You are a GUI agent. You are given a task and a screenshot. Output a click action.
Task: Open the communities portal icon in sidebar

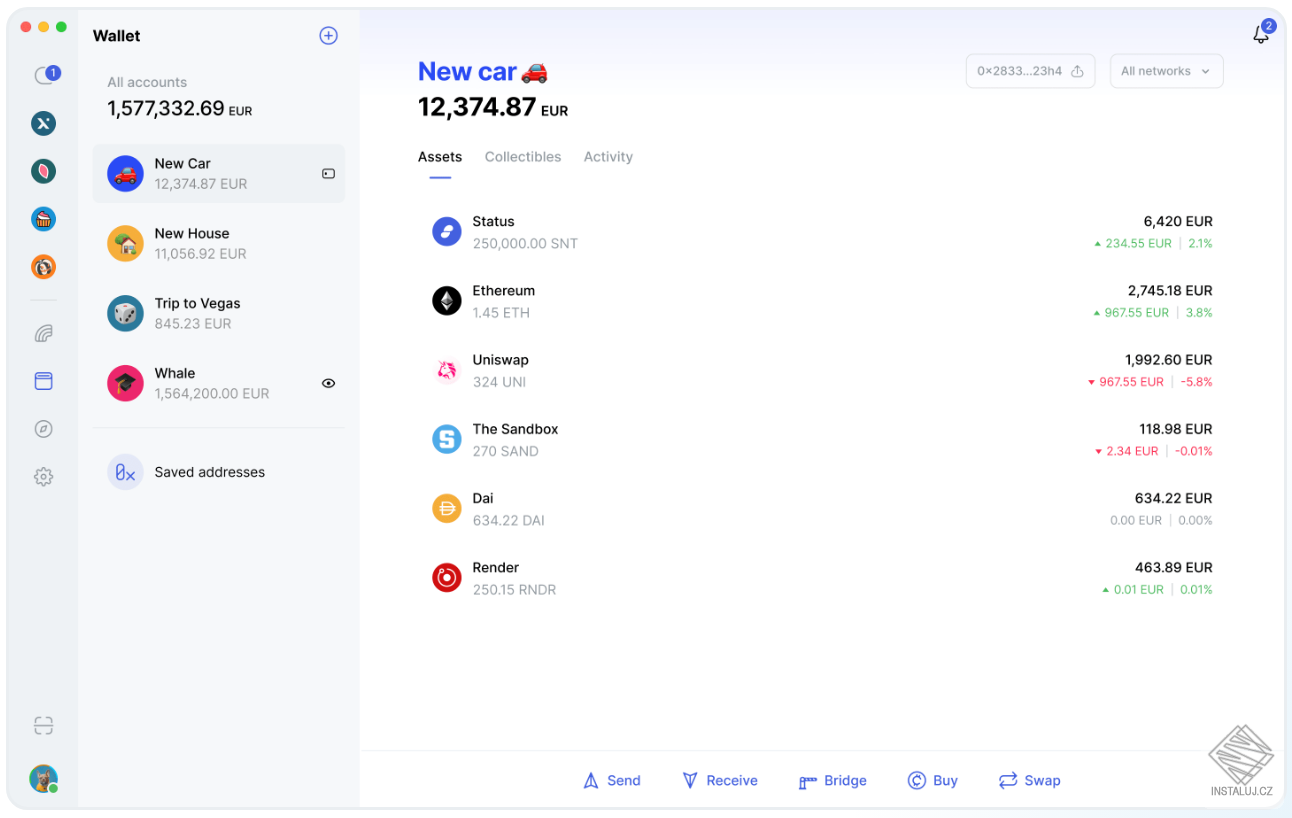click(x=43, y=333)
